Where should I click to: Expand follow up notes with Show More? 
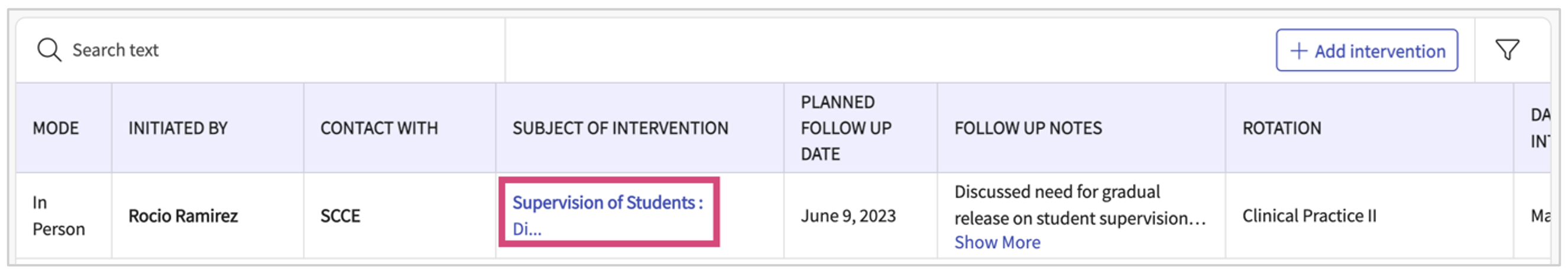point(997,243)
